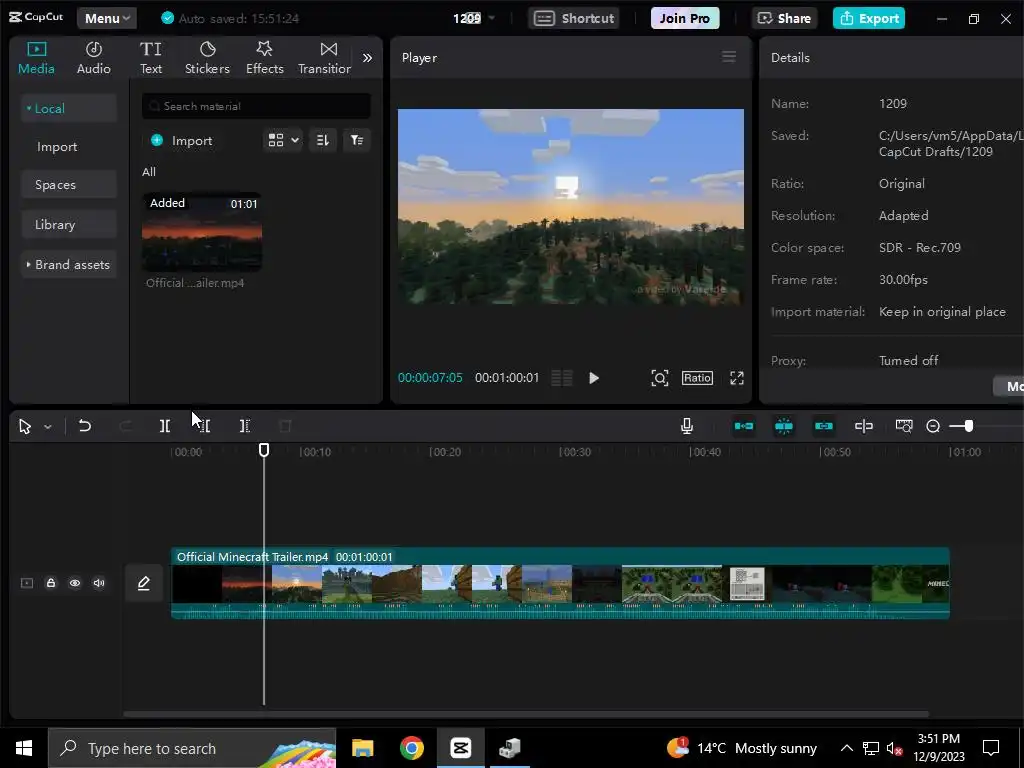Click the timeline zoom slider handle

pos(968,426)
